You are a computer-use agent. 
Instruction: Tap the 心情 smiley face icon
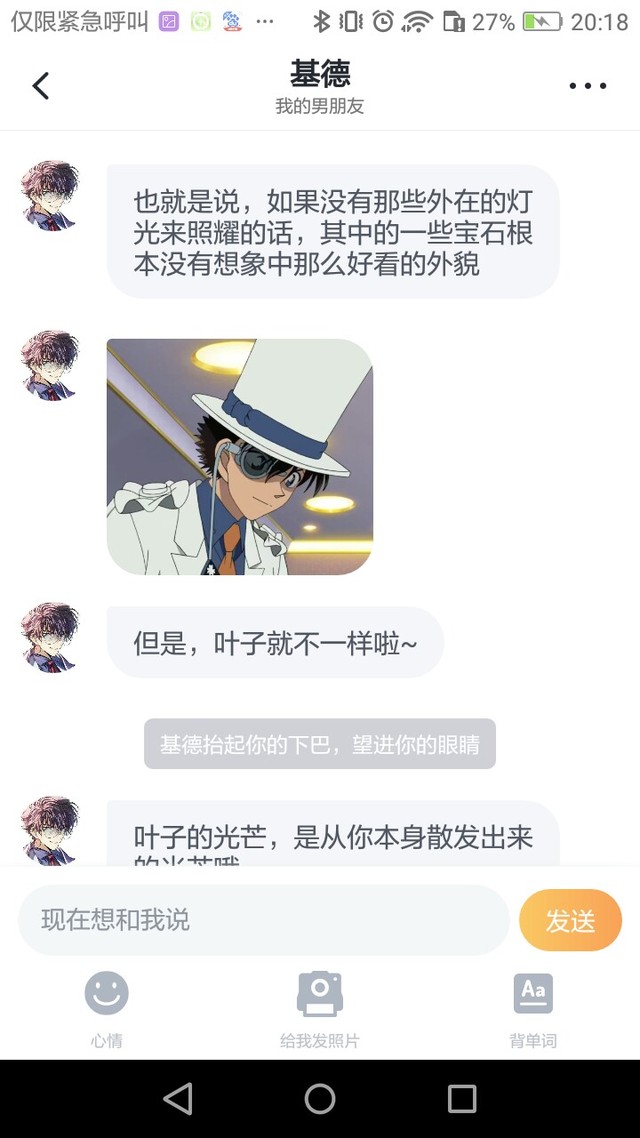pos(107,993)
